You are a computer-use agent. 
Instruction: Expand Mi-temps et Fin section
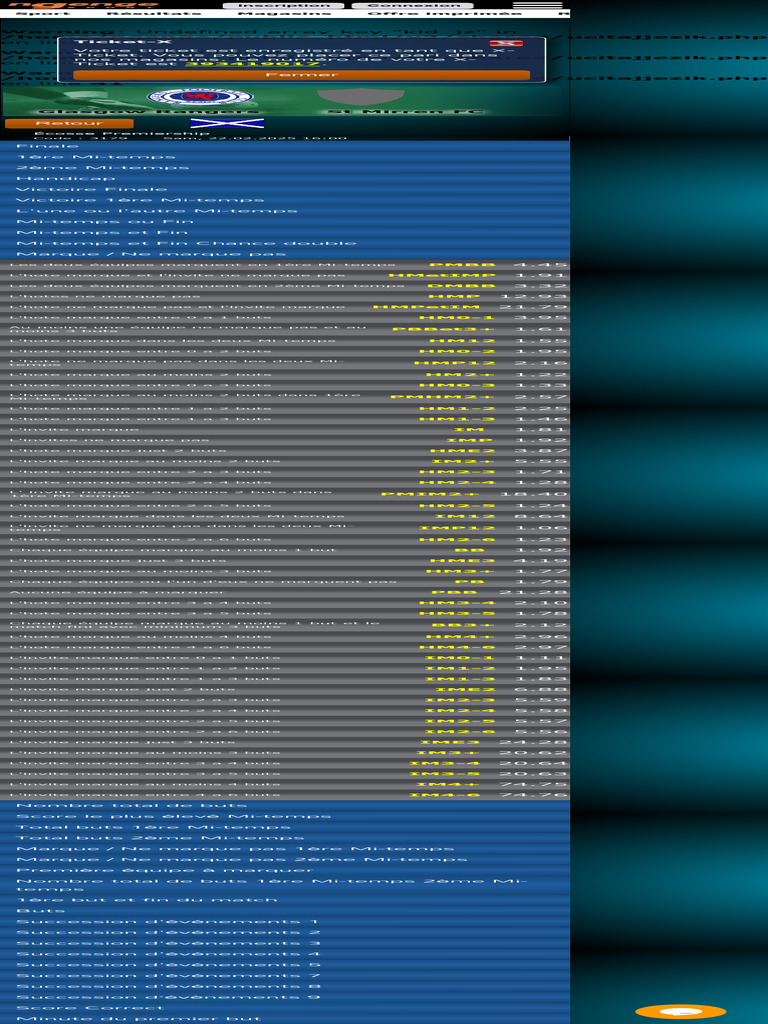tap(285, 232)
